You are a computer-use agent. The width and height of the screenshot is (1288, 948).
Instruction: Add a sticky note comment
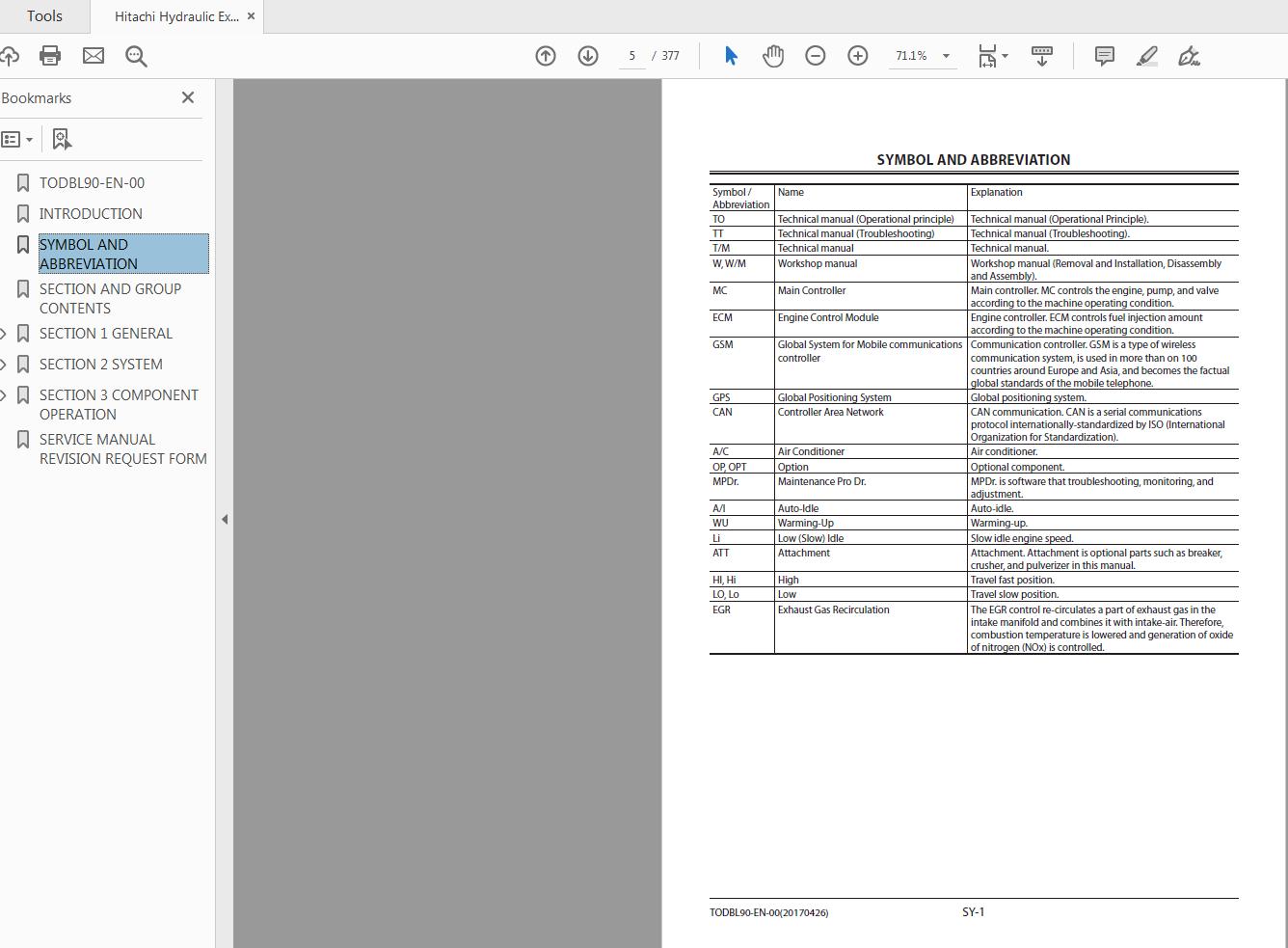point(1105,56)
